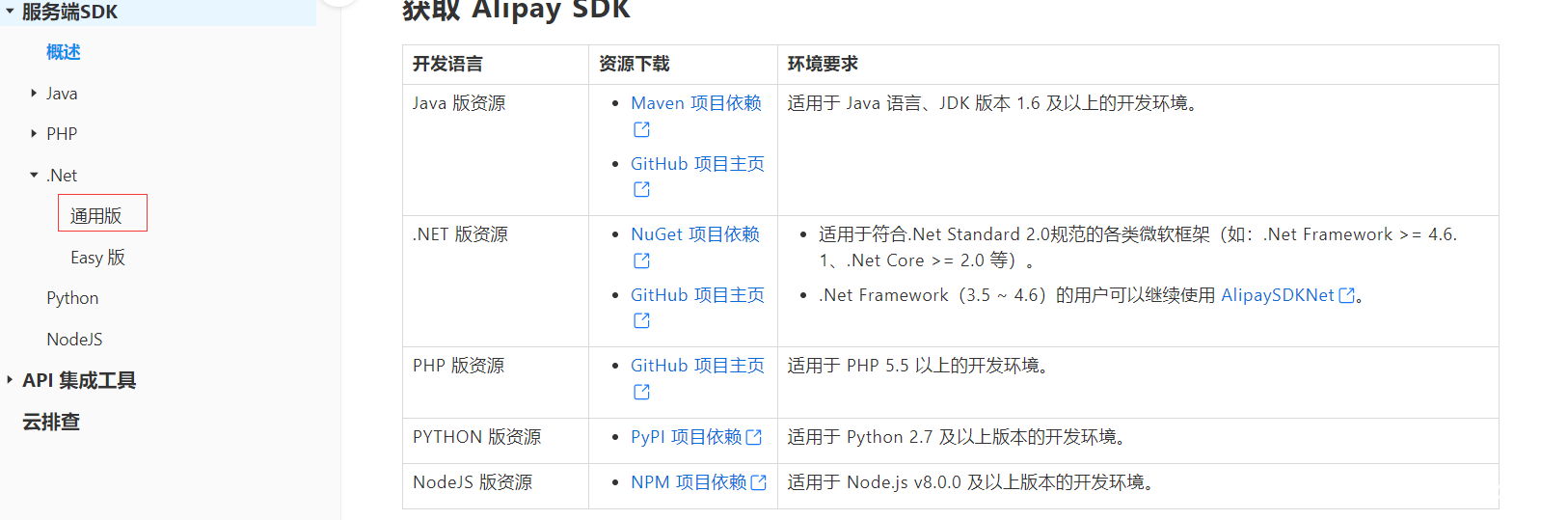Open 通用版 under .Net
The height and width of the screenshot is (520, 1568).
click(x=96, y=216)
